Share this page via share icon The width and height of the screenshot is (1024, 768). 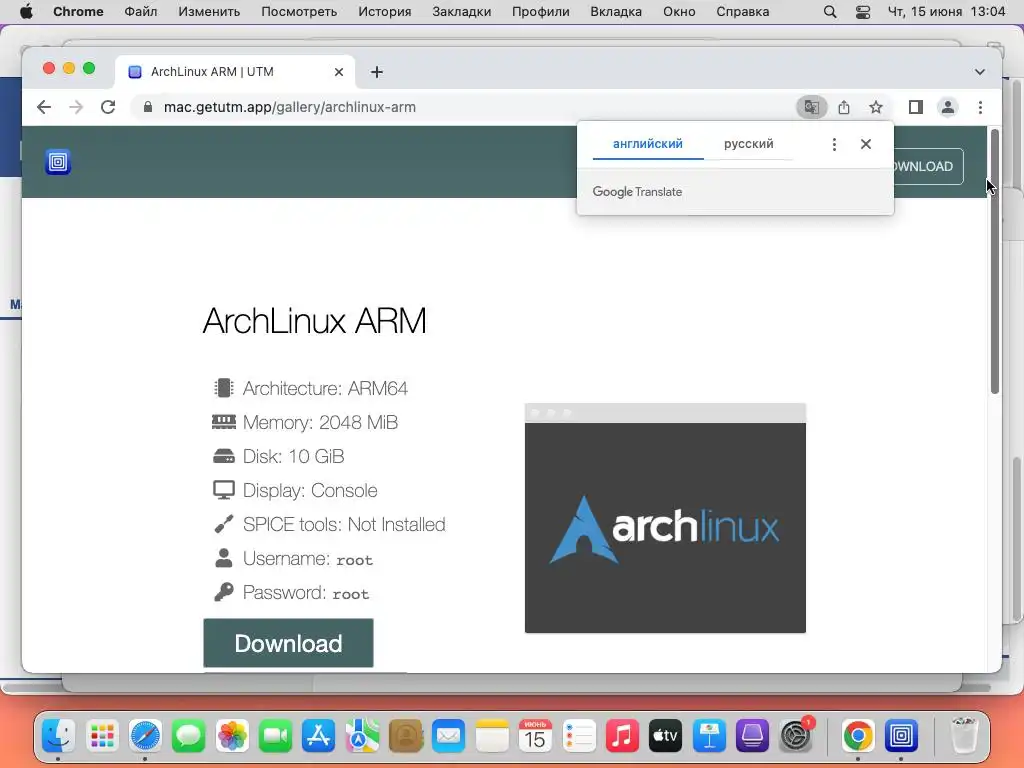844,107
